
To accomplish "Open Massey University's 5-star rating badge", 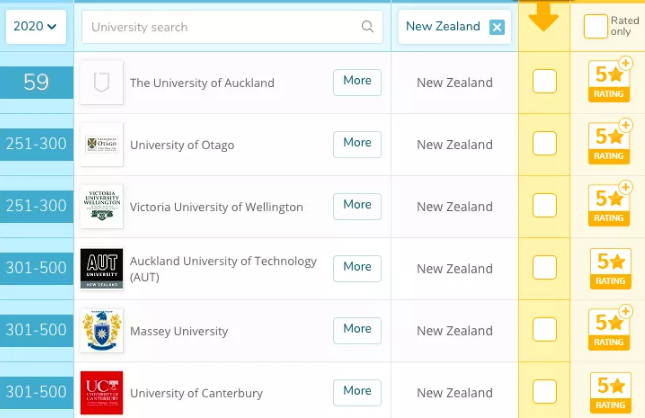I will (609, 329).
